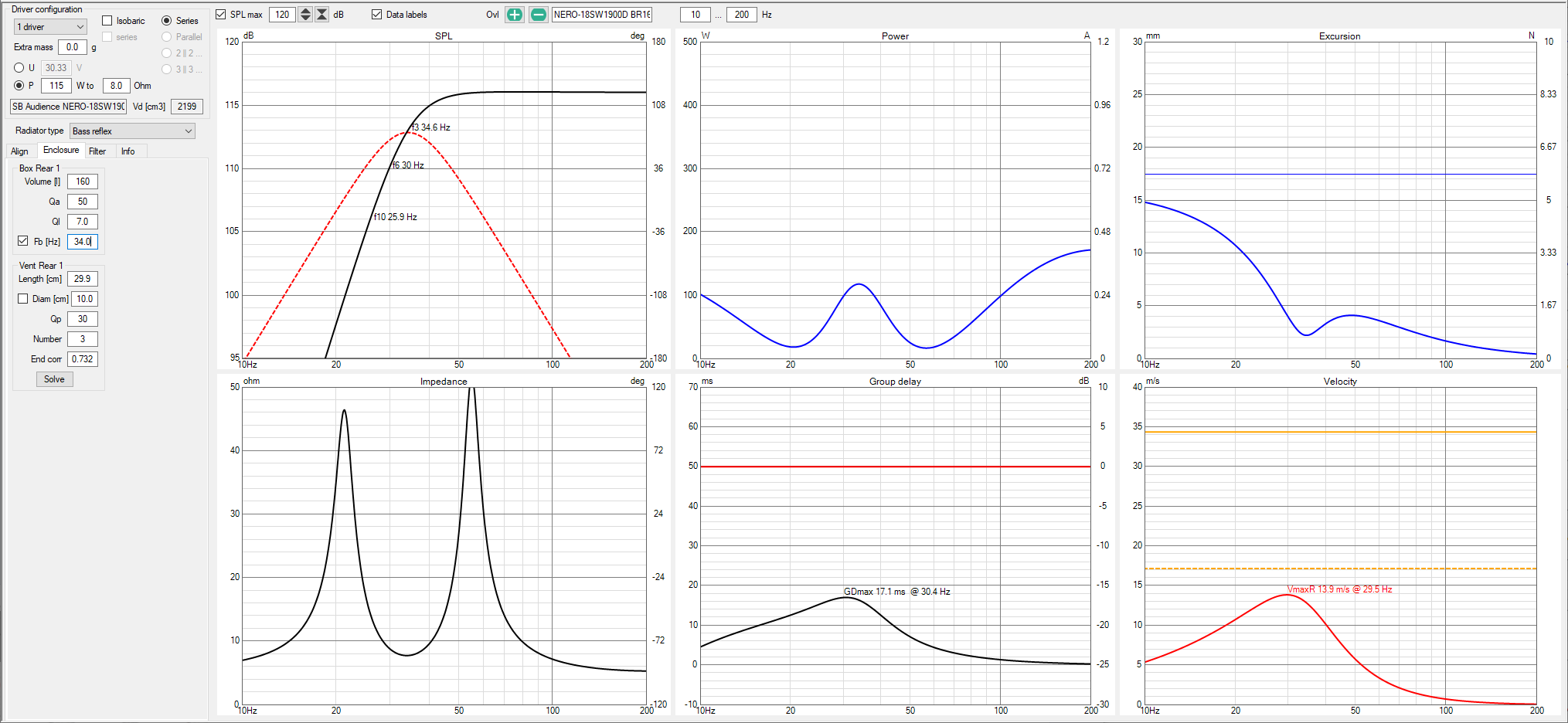Switch to the Enclosure tab
Viewport: 1568px width, 723px height.
(x=61, y=151)
